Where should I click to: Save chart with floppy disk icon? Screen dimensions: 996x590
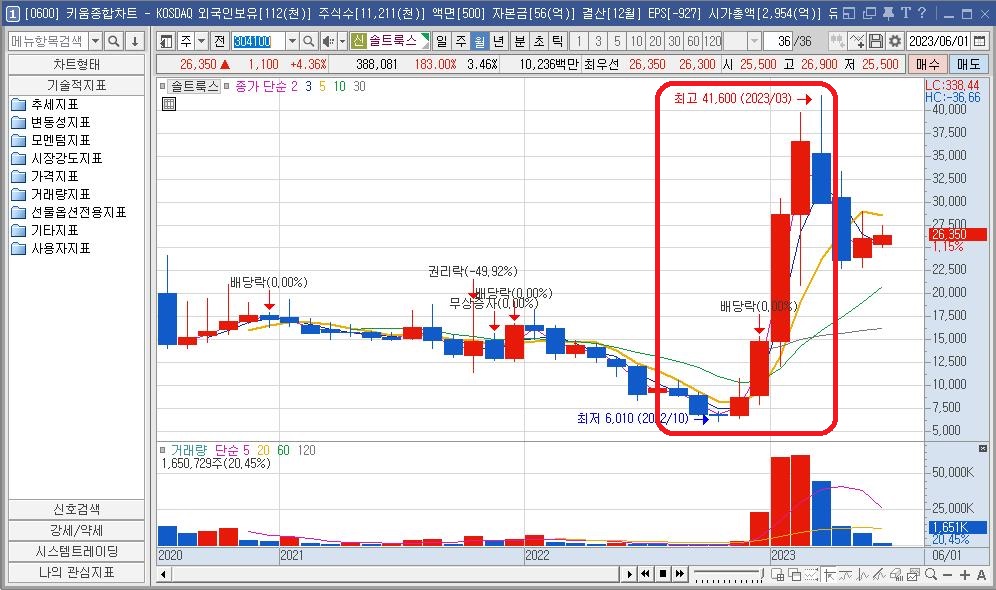(876, 41)
